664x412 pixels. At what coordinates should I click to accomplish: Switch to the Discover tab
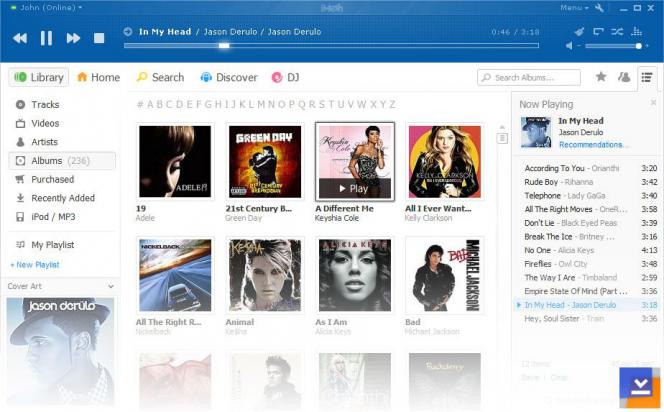(228, 77)
